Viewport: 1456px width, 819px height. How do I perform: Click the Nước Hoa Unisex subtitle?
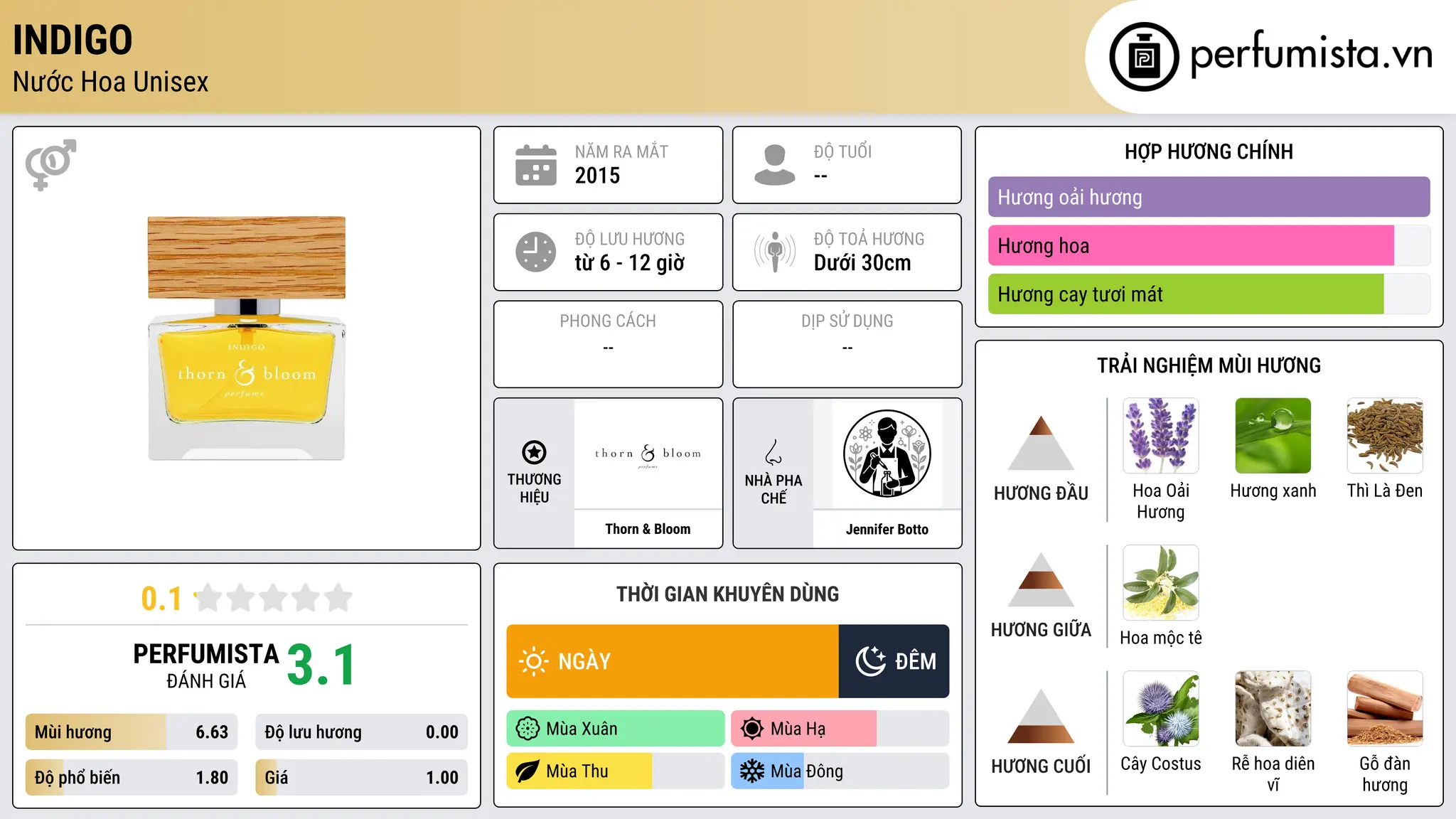(x=111, y=82)
